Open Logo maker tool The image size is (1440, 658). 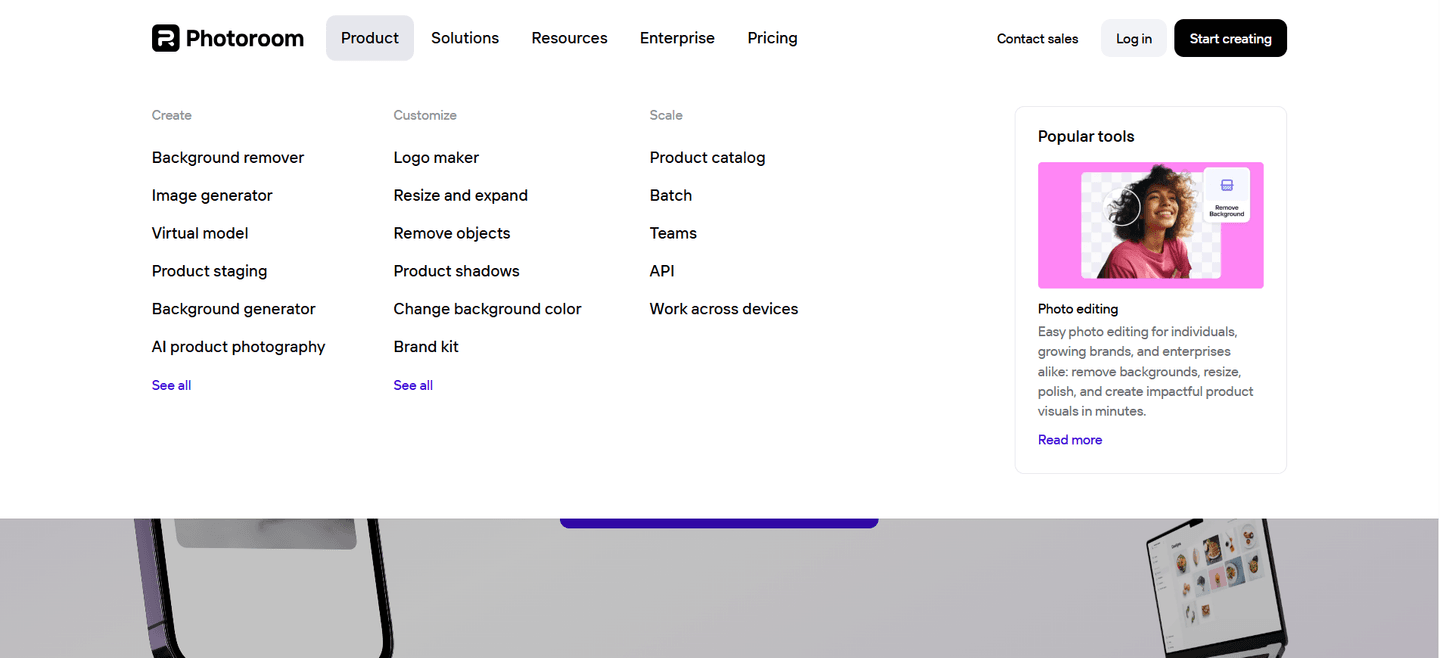pos(436,158)
